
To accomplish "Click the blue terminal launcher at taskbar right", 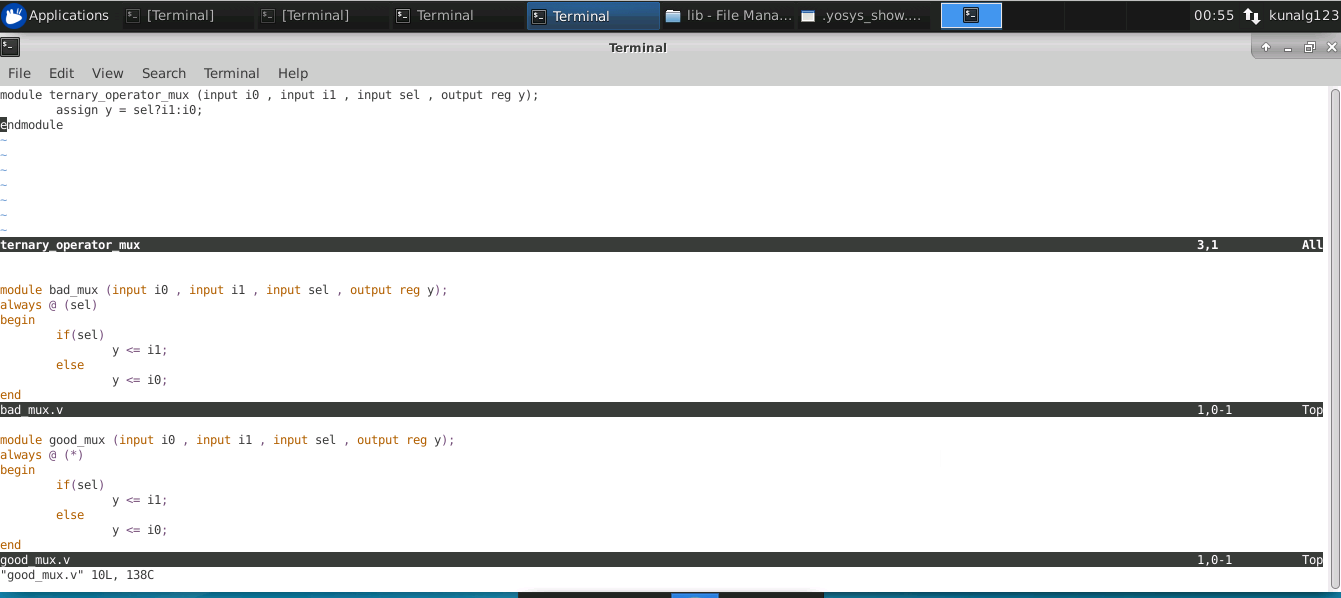I will [x=970, y=14].
